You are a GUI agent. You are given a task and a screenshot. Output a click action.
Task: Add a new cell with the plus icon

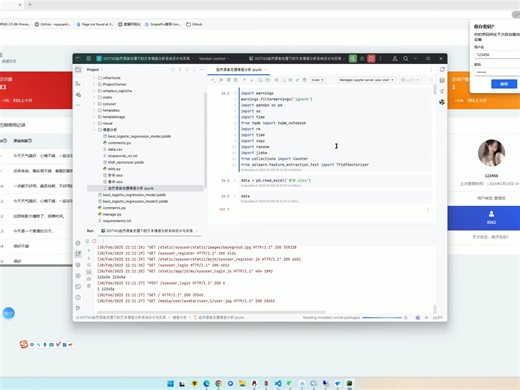[213, 80]
